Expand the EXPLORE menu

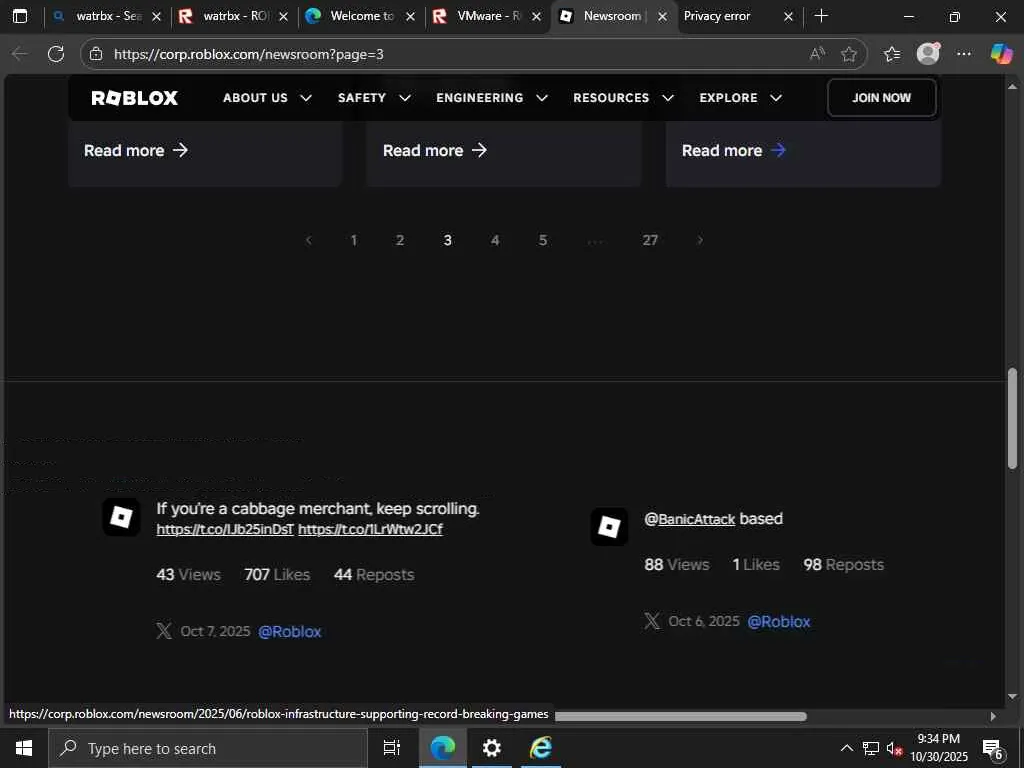741,98
